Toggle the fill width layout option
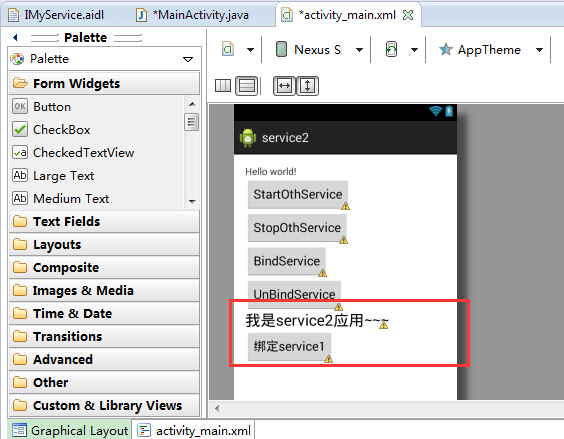 click(284, 86)
